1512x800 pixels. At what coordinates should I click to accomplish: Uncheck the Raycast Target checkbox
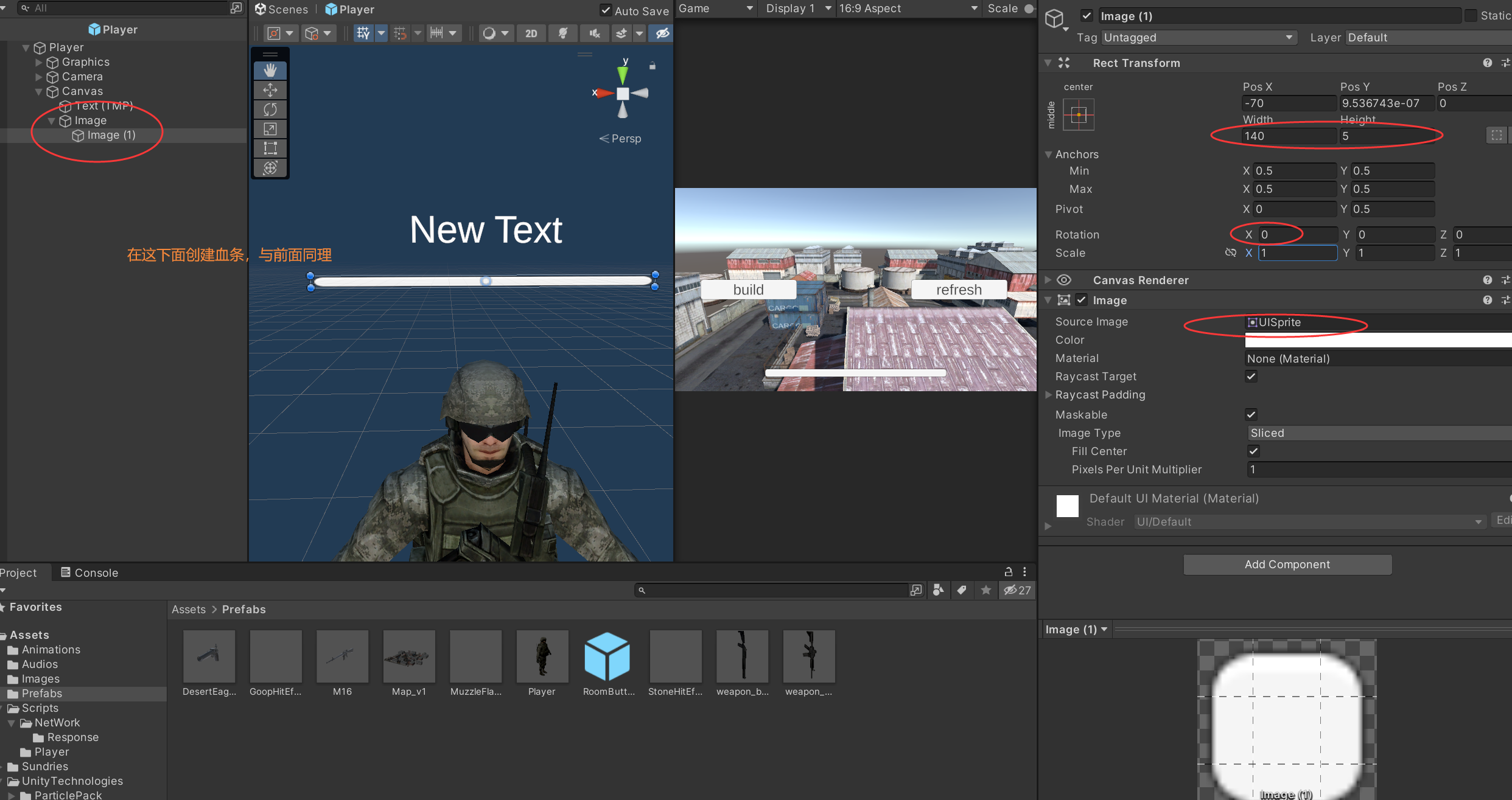[1251, 377]
